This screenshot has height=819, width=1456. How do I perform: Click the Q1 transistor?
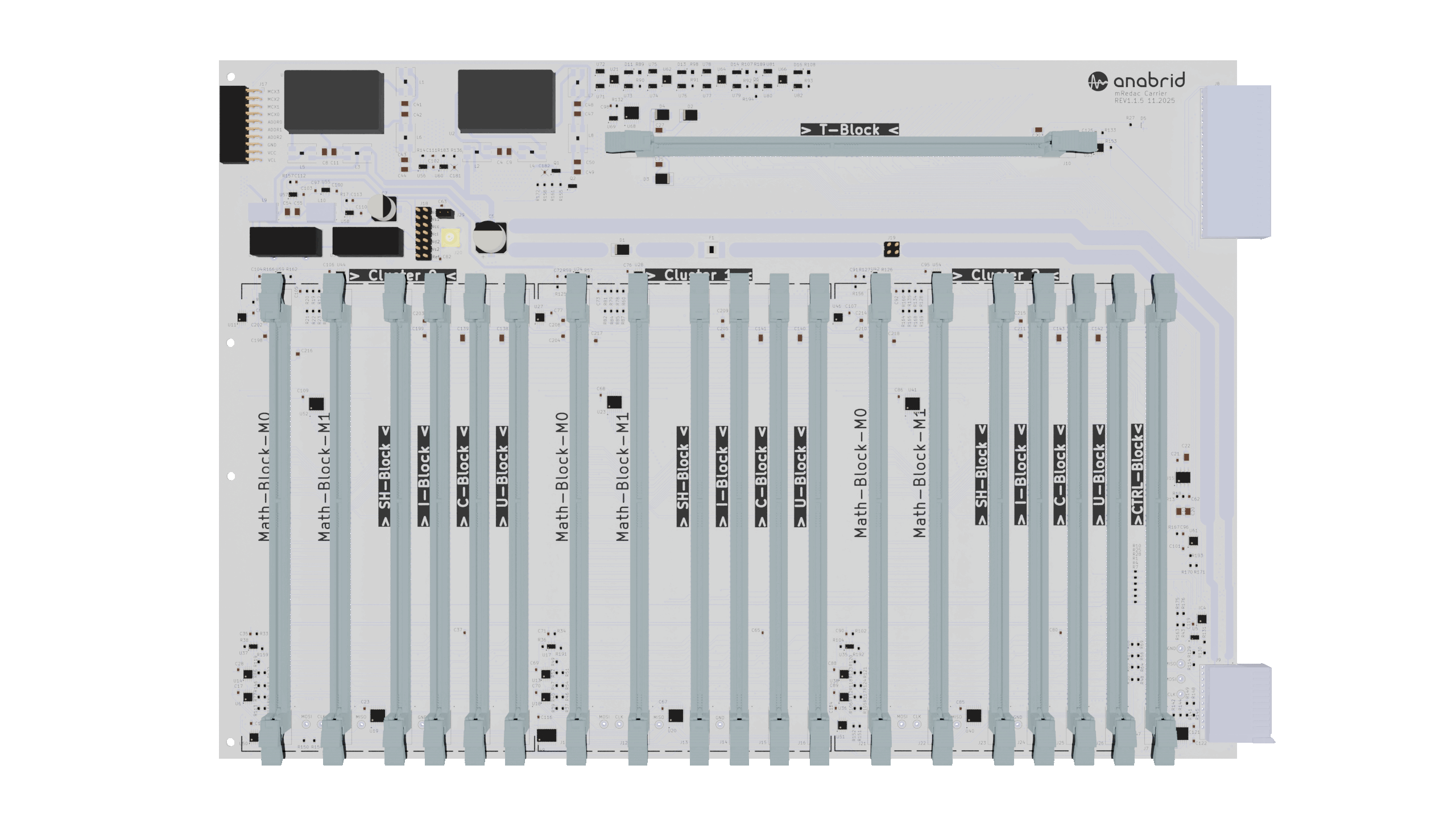[x=556, y=171]
